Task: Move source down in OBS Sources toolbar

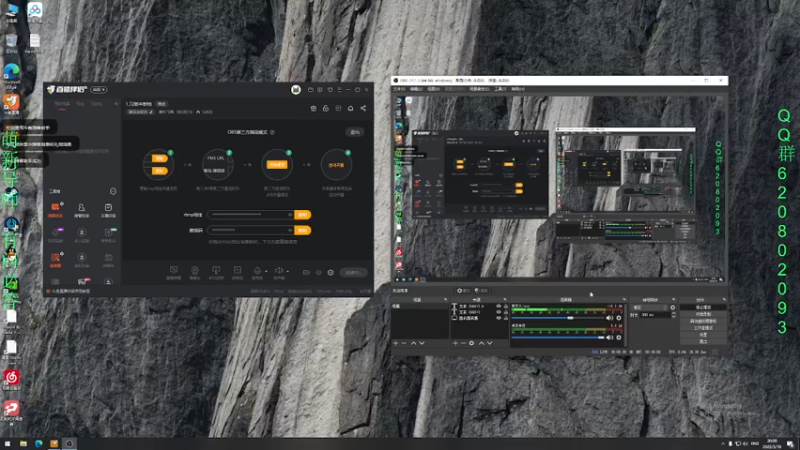Action: point(490,343)
